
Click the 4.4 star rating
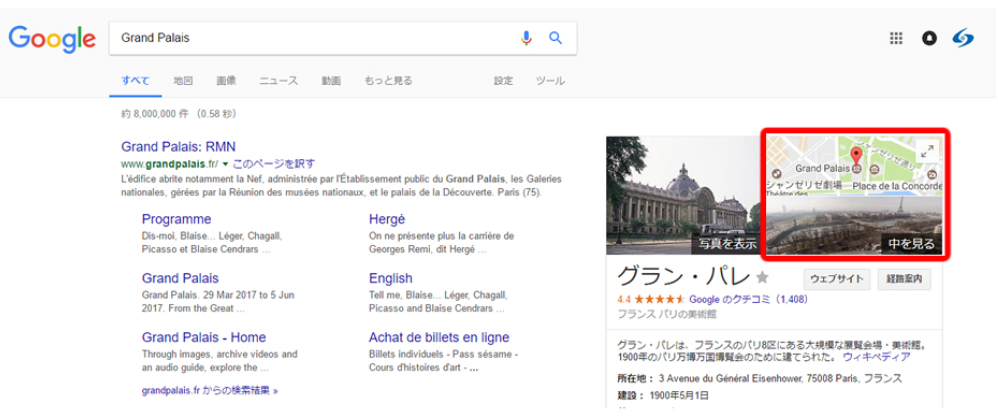tap(650, 298)
